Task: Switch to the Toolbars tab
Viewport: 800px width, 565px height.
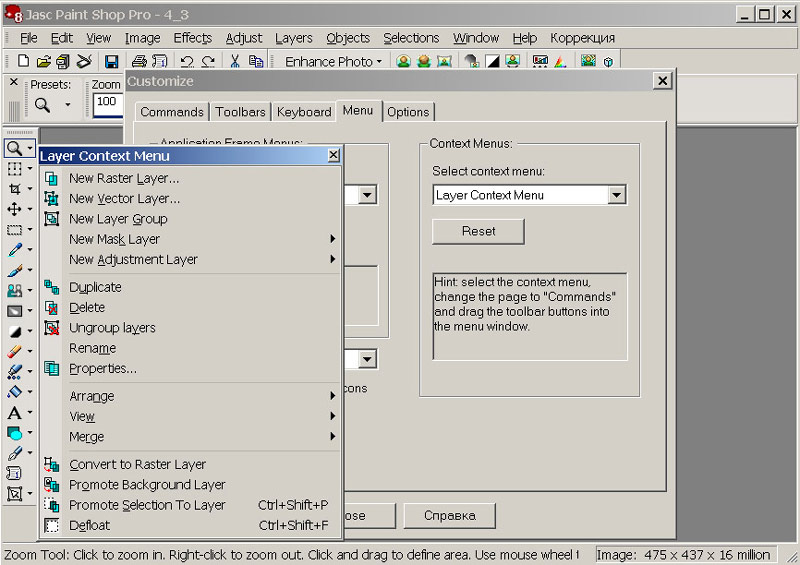Action: [x=240, y=112]
